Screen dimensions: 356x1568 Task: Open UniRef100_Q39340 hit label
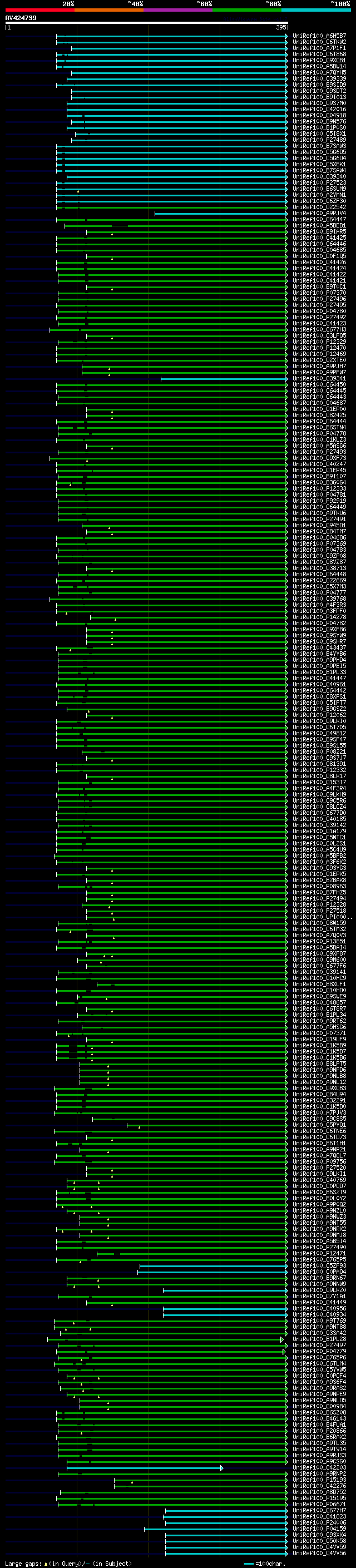(x=319, y=176)
